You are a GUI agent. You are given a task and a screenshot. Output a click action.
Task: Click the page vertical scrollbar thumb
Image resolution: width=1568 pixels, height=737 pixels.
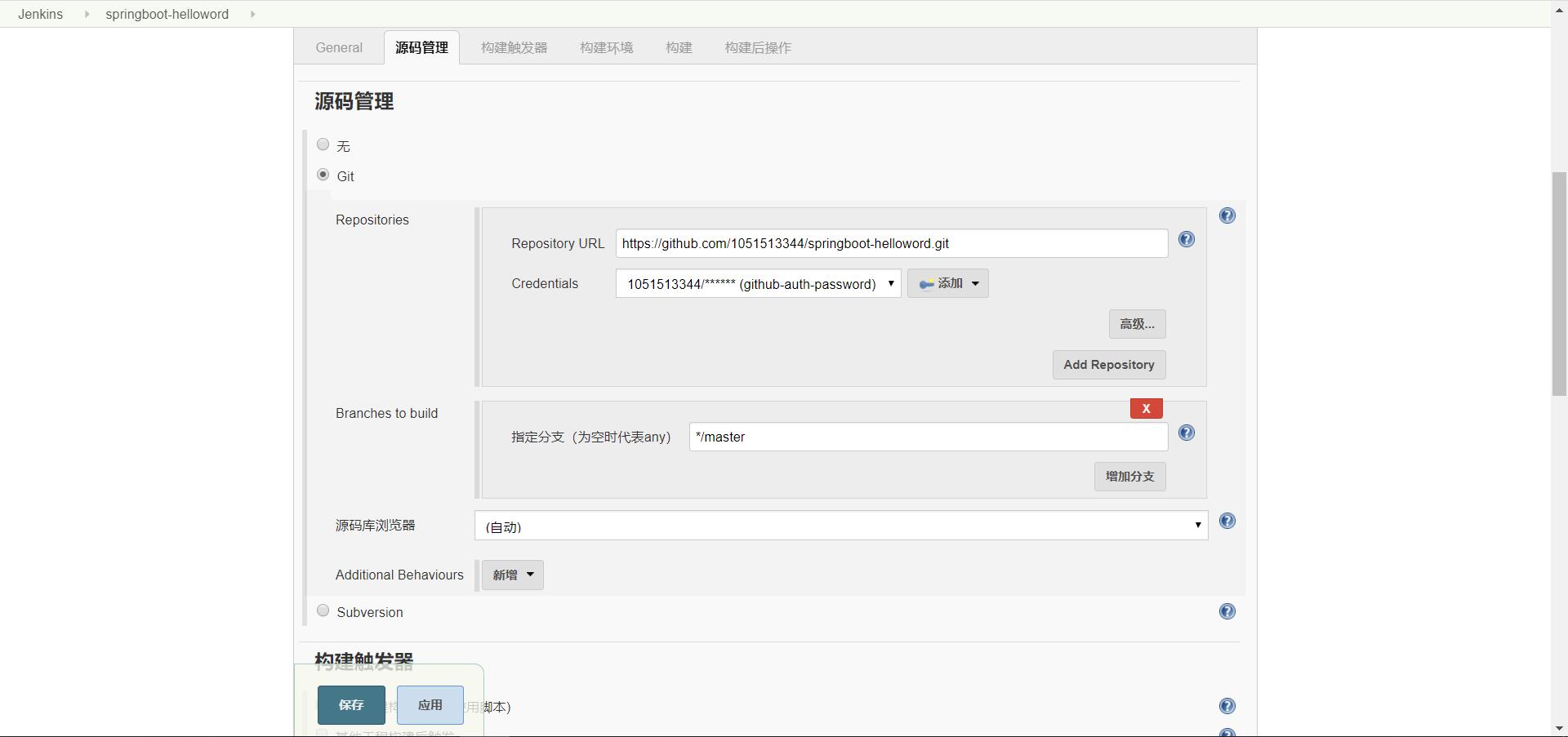coord(1559,284)
